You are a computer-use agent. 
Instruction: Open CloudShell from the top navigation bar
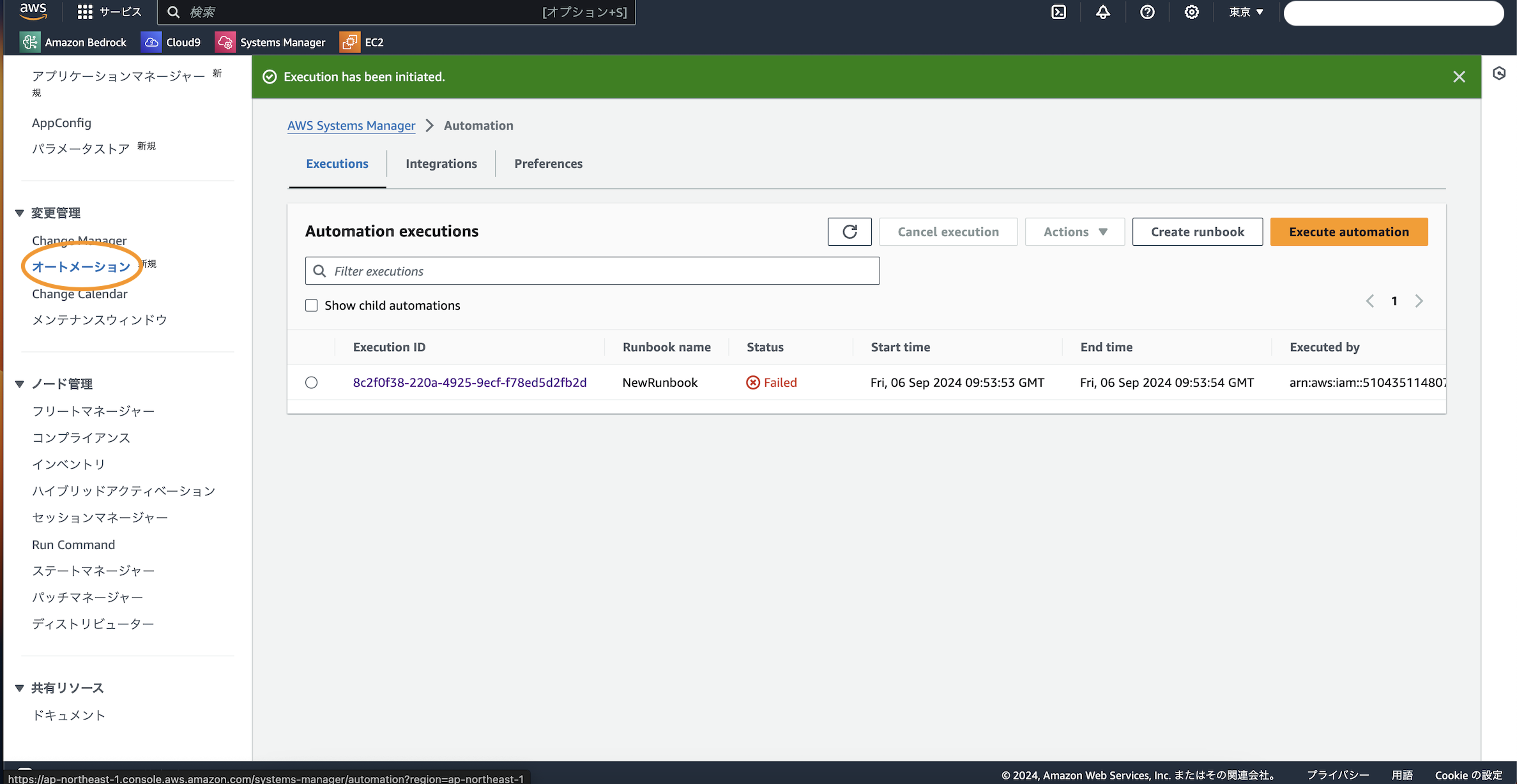tap(1058, 12)
